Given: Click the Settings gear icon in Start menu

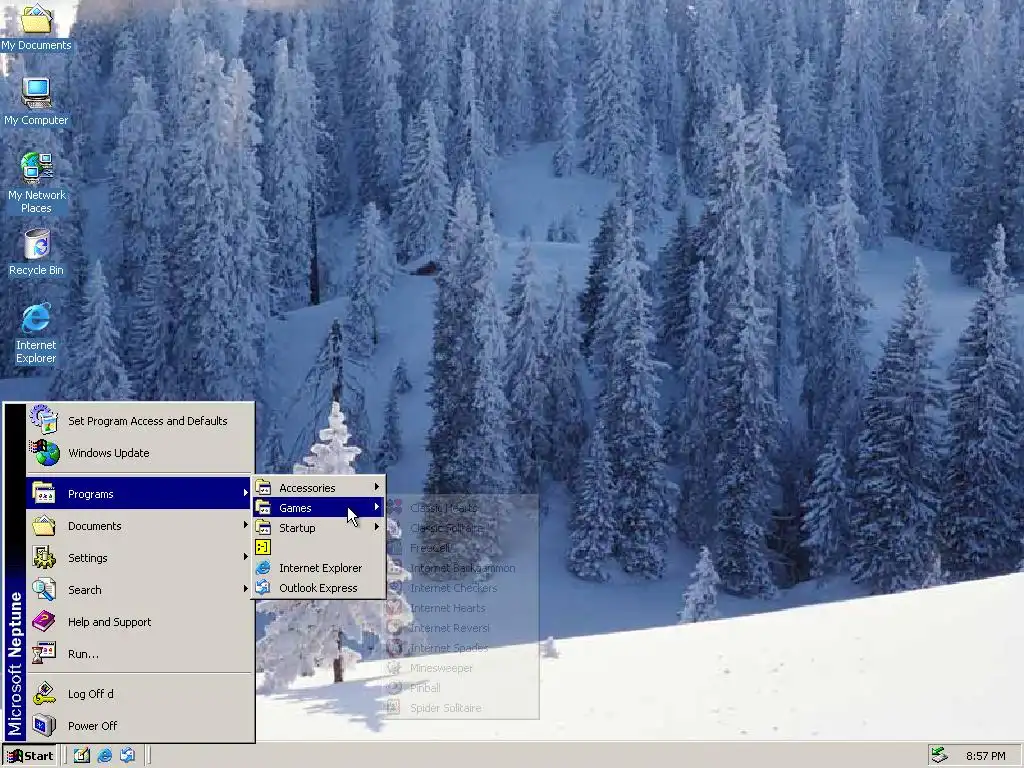Looking at the screenshot, I should [44, 557].
